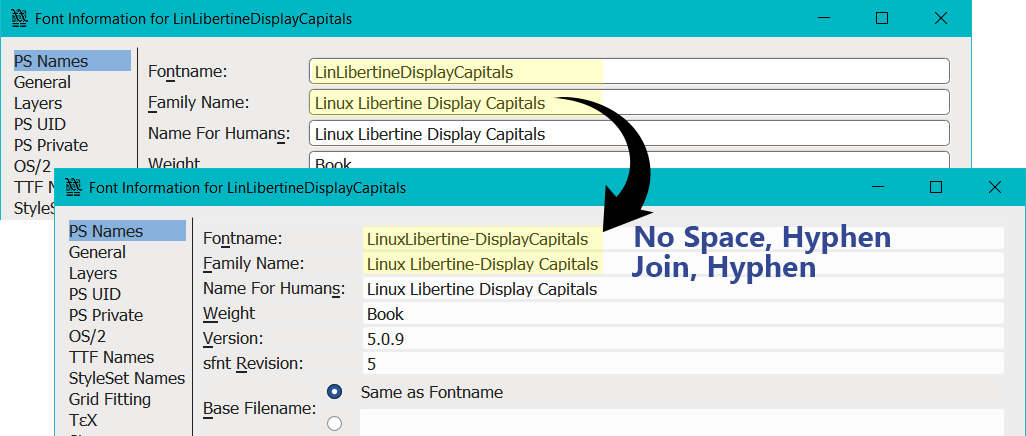This screenshot has height=436, width=1026.
Task: Click Name For Humans field in back window
Action: pos(629,134)
